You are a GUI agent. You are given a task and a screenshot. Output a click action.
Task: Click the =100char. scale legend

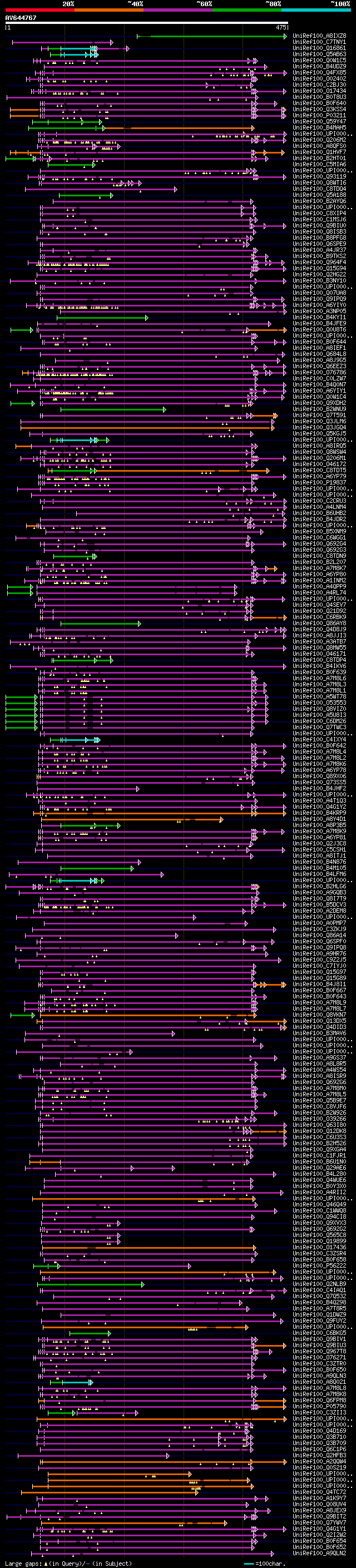tap(264, 1563)
